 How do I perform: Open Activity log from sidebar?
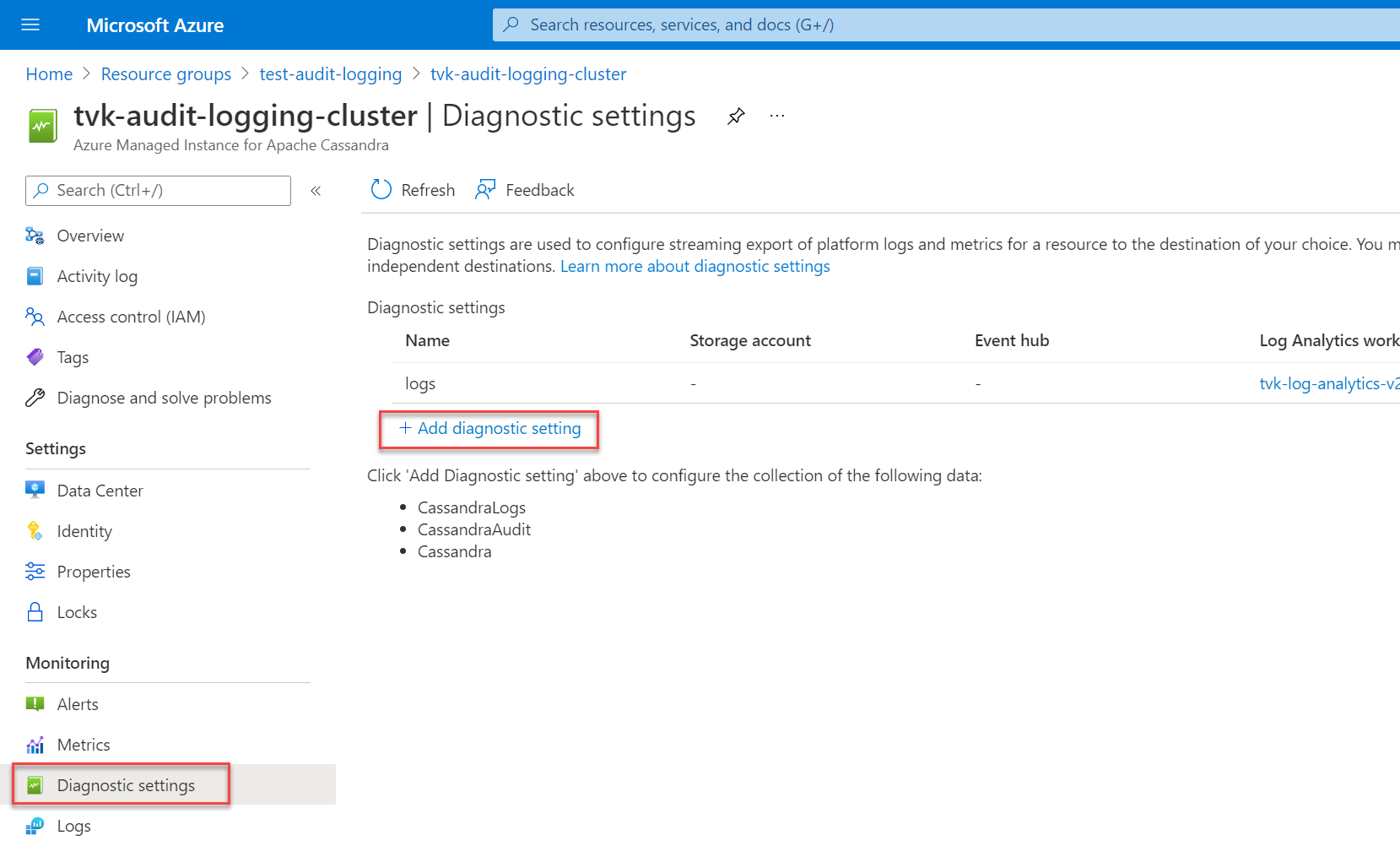[97, 276]
